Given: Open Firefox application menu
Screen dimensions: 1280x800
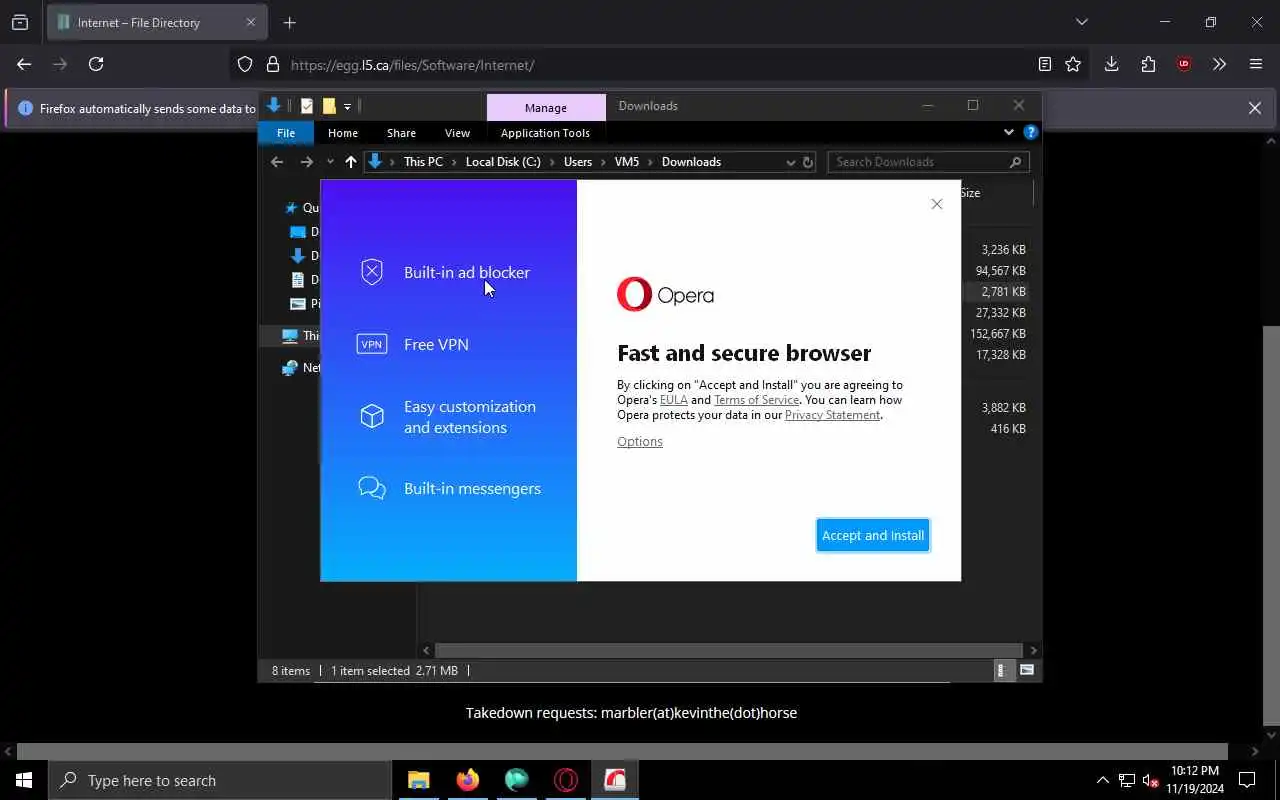Looking at the screenshot, I should point(1256,64).
